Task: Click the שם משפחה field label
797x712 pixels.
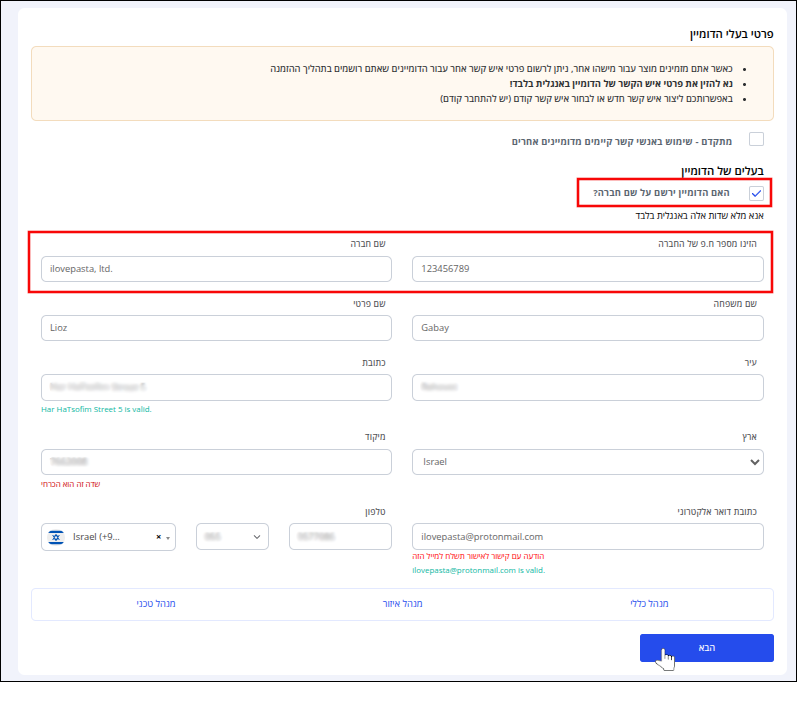Action: coord(735,304)
